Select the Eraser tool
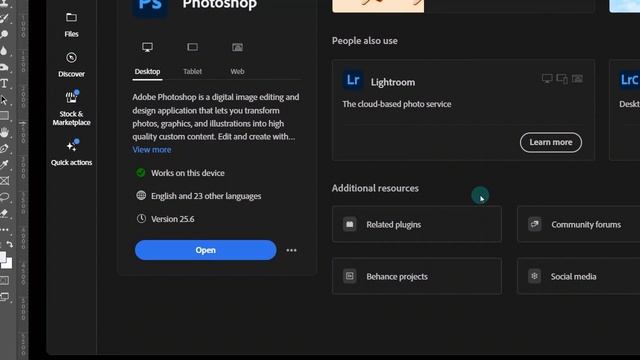This screenshot has width=640, height=360. click(4, 213)
